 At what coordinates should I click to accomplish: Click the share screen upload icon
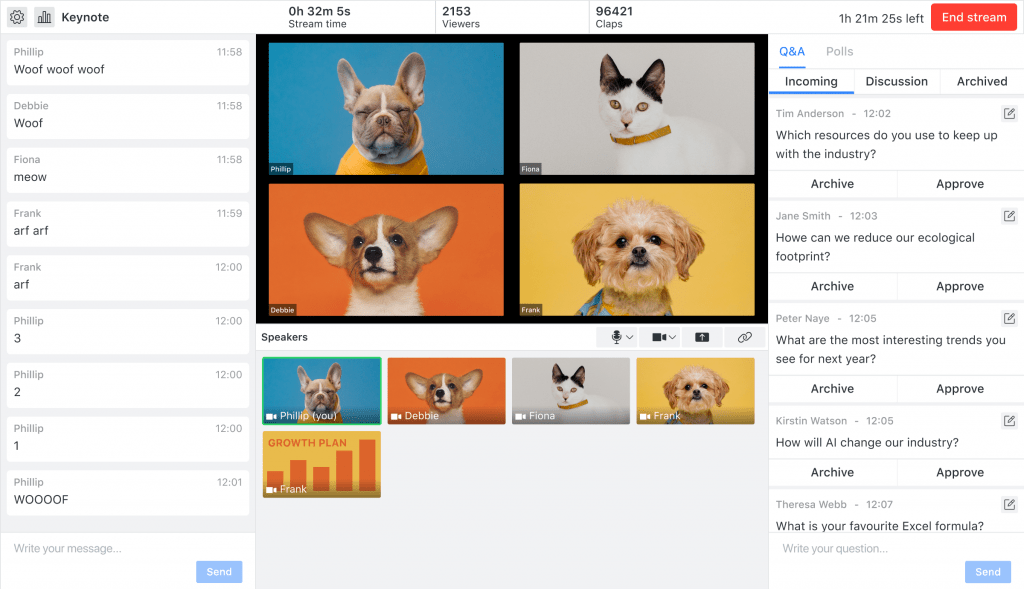click(x=702, y=338)
